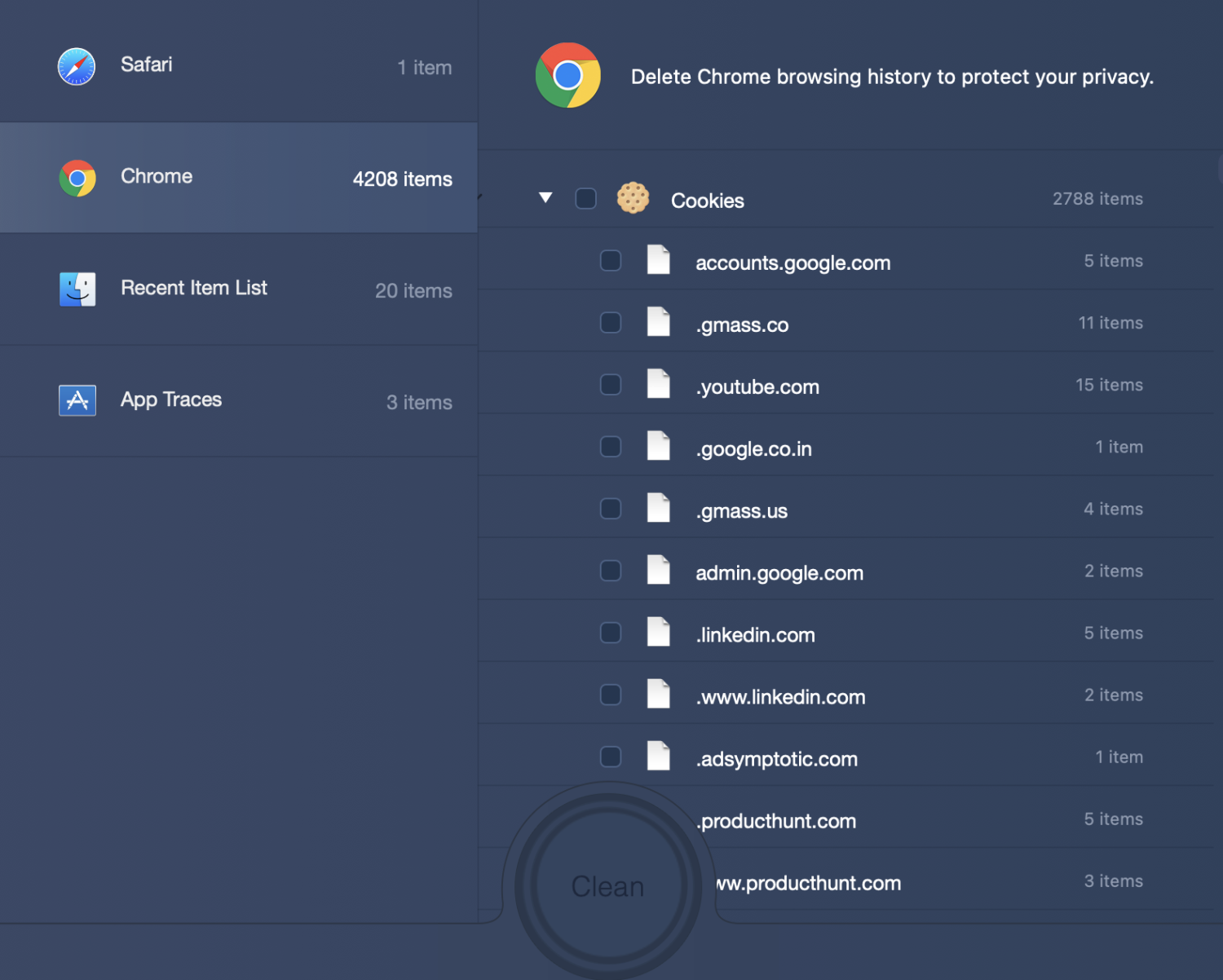Click the Cookies cookie icon
The height and width of the screenshot is (980, 1223).
coord(633,198)
